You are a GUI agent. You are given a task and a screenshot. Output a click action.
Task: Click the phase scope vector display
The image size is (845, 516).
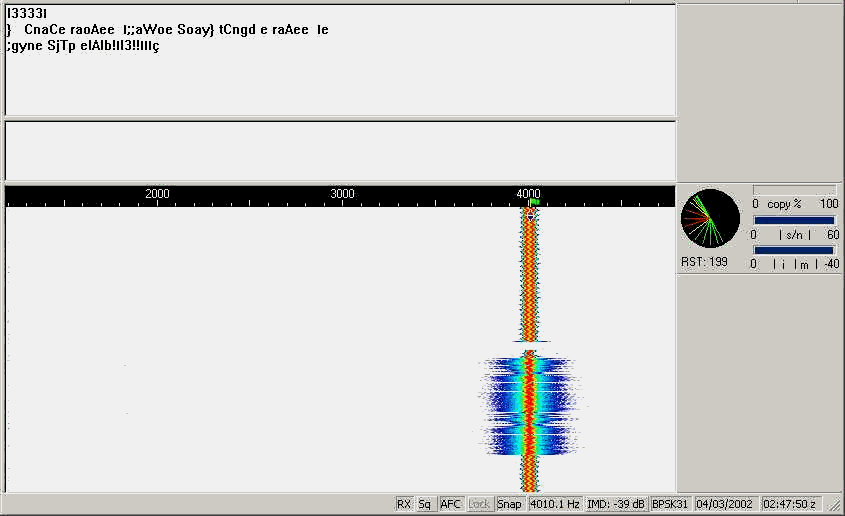(x=710, y=219)
